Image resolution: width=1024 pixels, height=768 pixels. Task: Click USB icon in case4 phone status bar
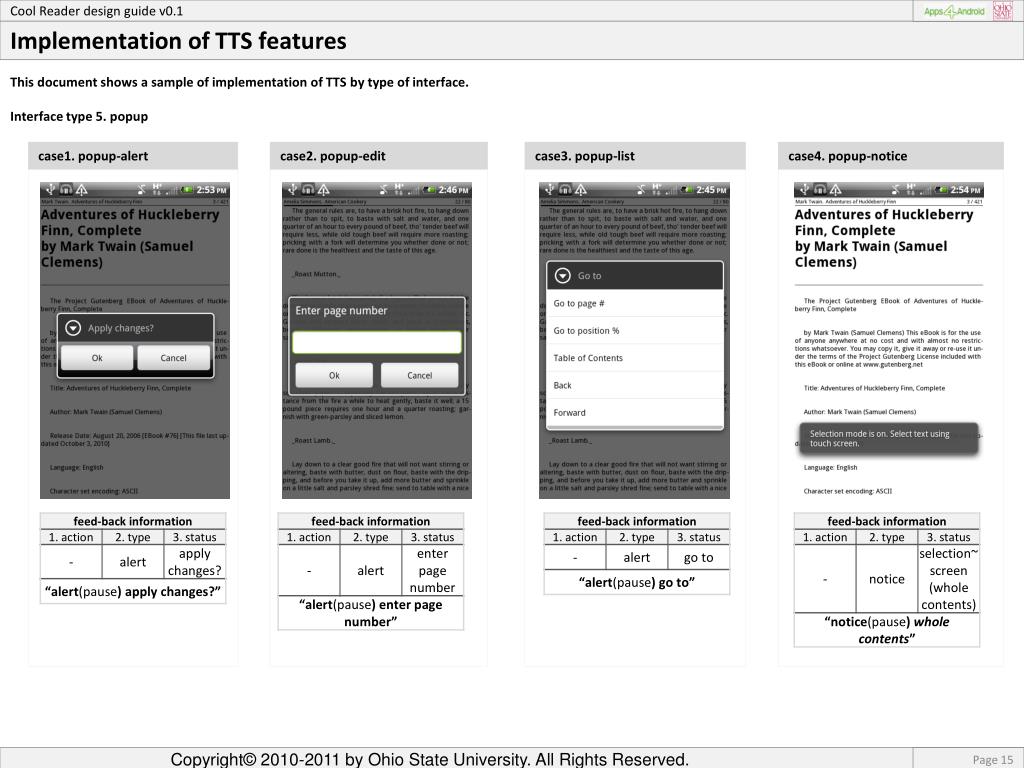tap(804, 189)
